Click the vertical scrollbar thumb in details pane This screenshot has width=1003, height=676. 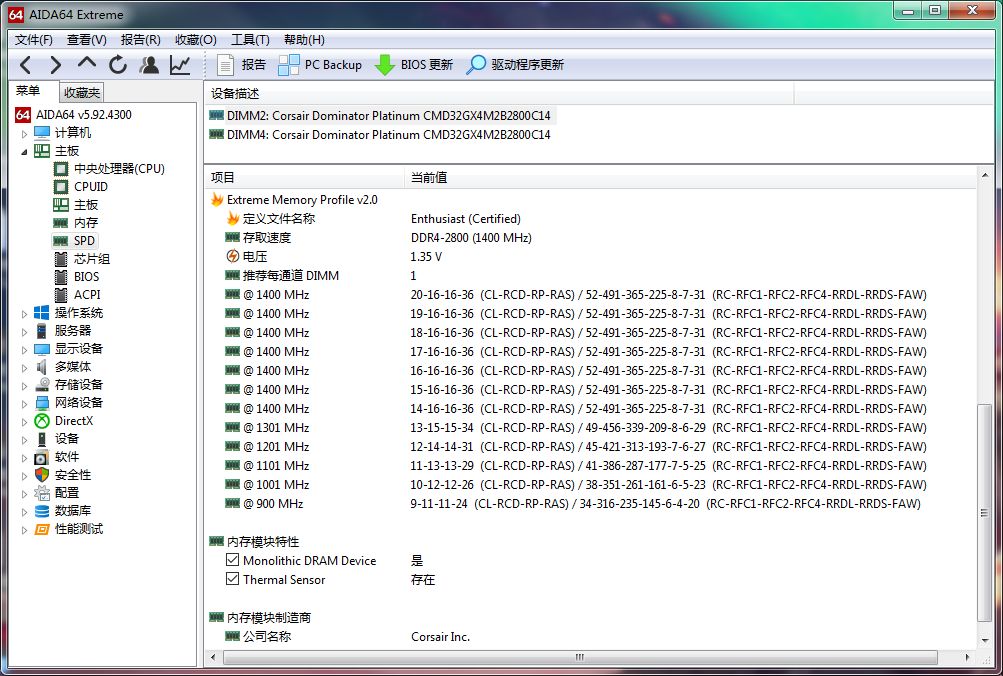[984, 512]
